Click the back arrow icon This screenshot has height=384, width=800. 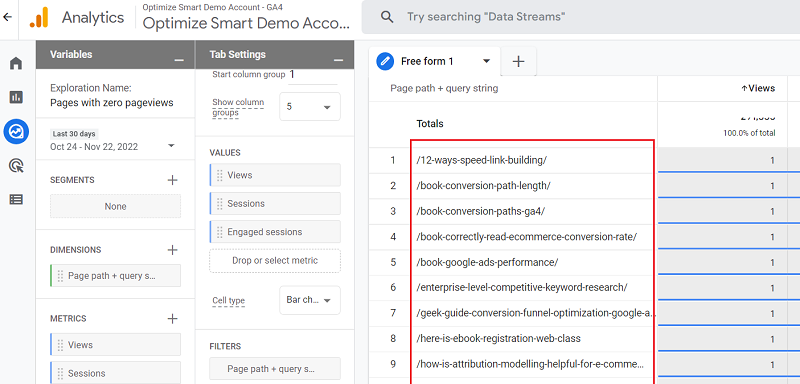point(7,17)
